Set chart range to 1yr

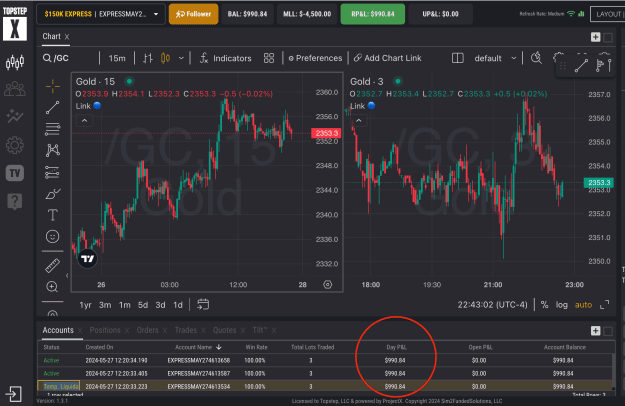[85, 305]
